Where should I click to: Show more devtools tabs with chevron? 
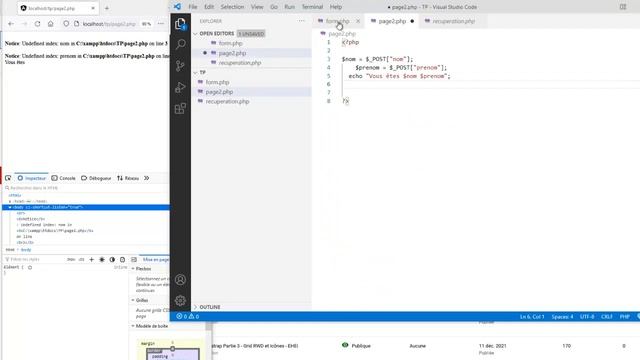pos(146,178)
